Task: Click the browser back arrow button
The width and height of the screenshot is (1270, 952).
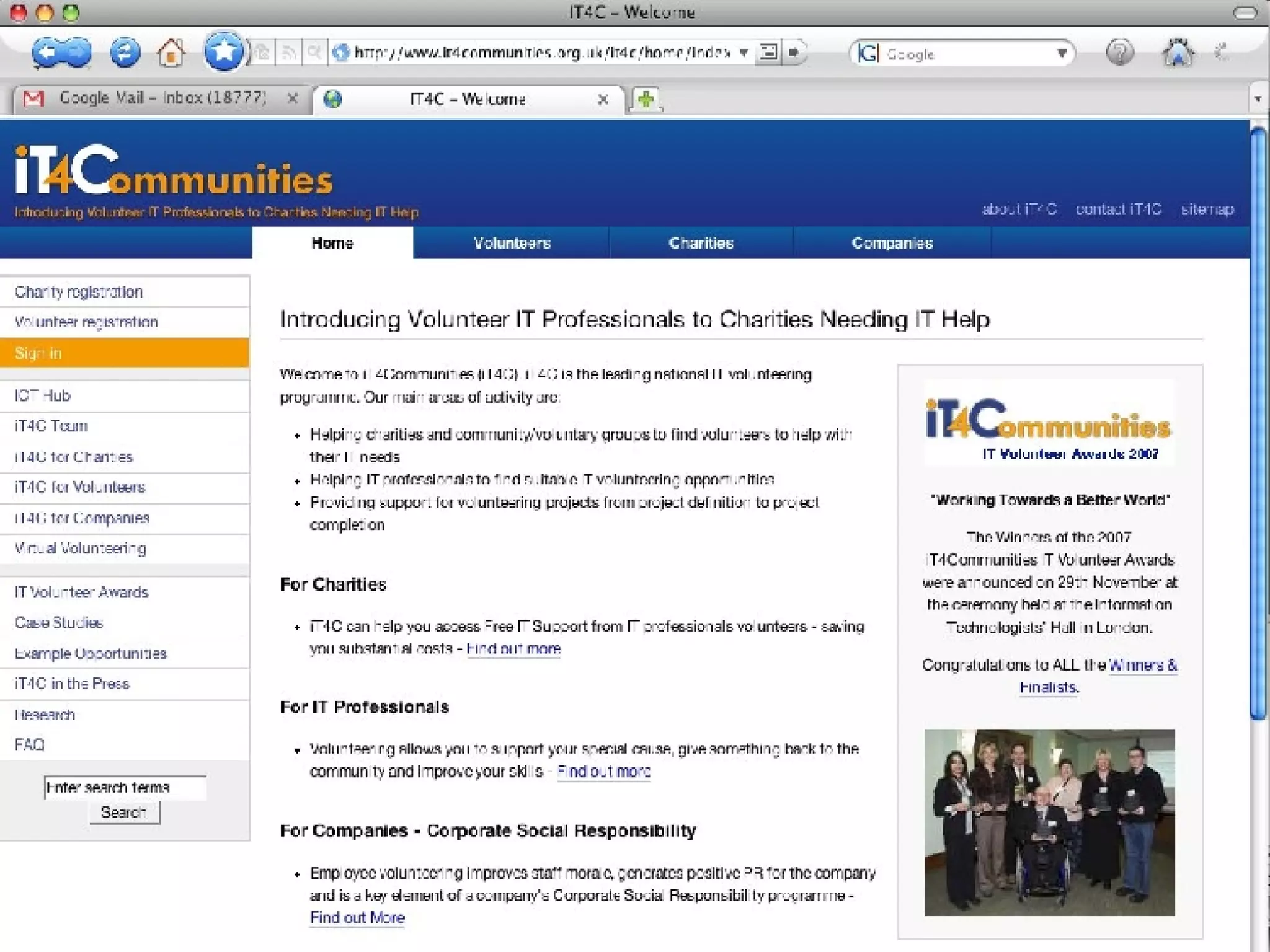Action: tap(46, 53)
